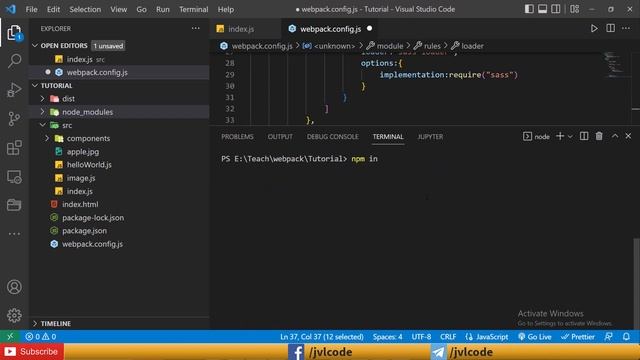Split the terminal panel
Image resolution: width=640 pixels, height=360 pixels.
click(584, 136)
